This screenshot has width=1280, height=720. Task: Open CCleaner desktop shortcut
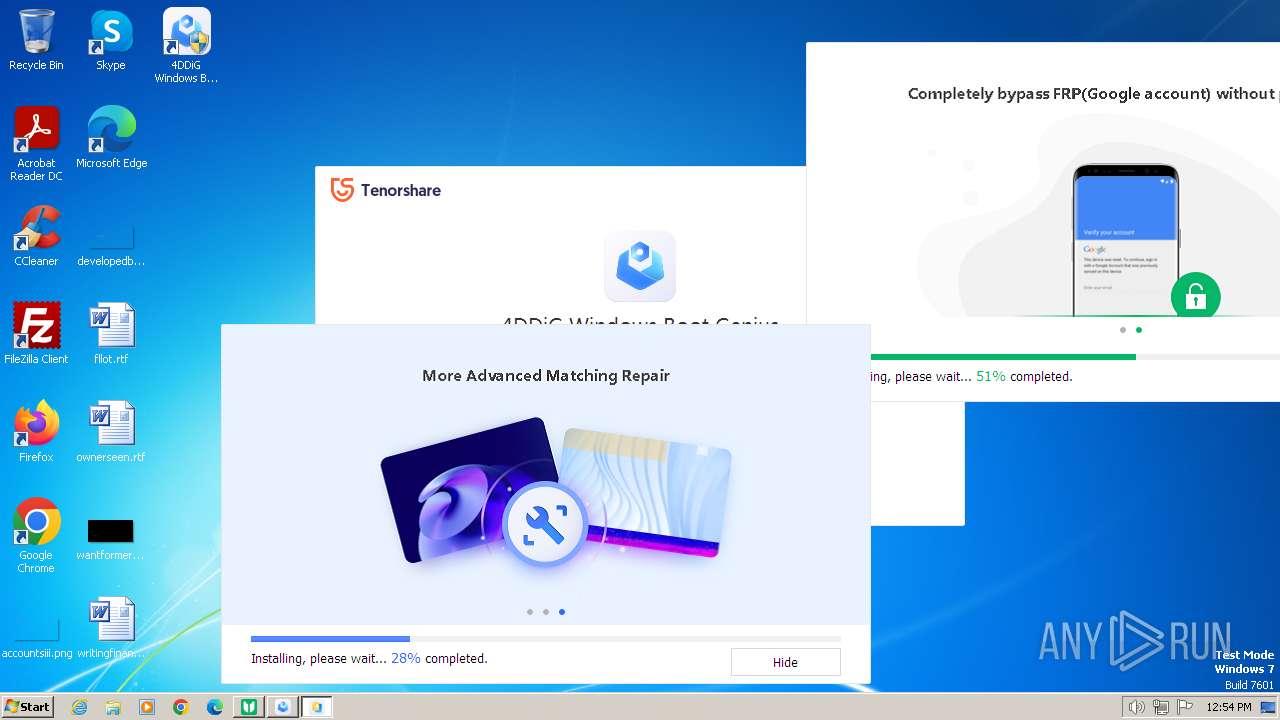click(36, 236)
